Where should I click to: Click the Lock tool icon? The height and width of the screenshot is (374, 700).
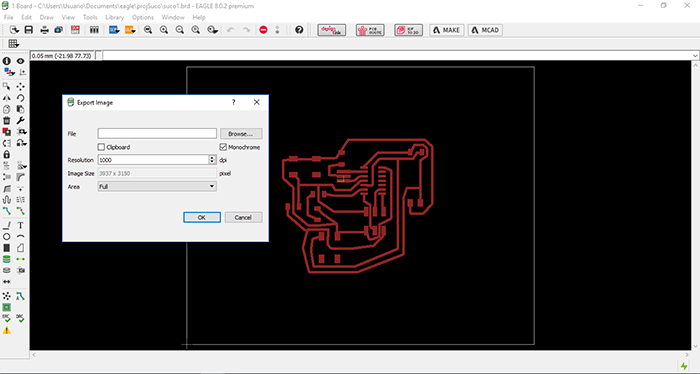click(x=7, y=154)
